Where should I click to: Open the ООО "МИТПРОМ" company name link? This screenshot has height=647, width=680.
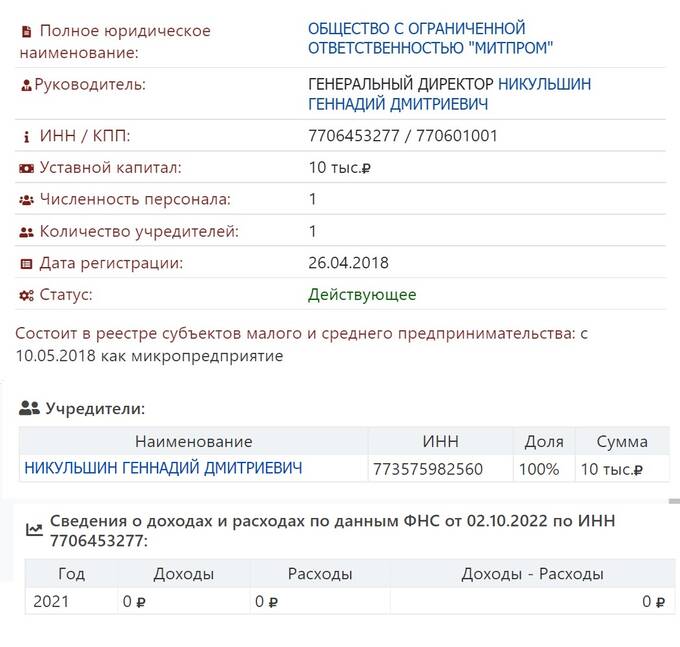(430, 38)
